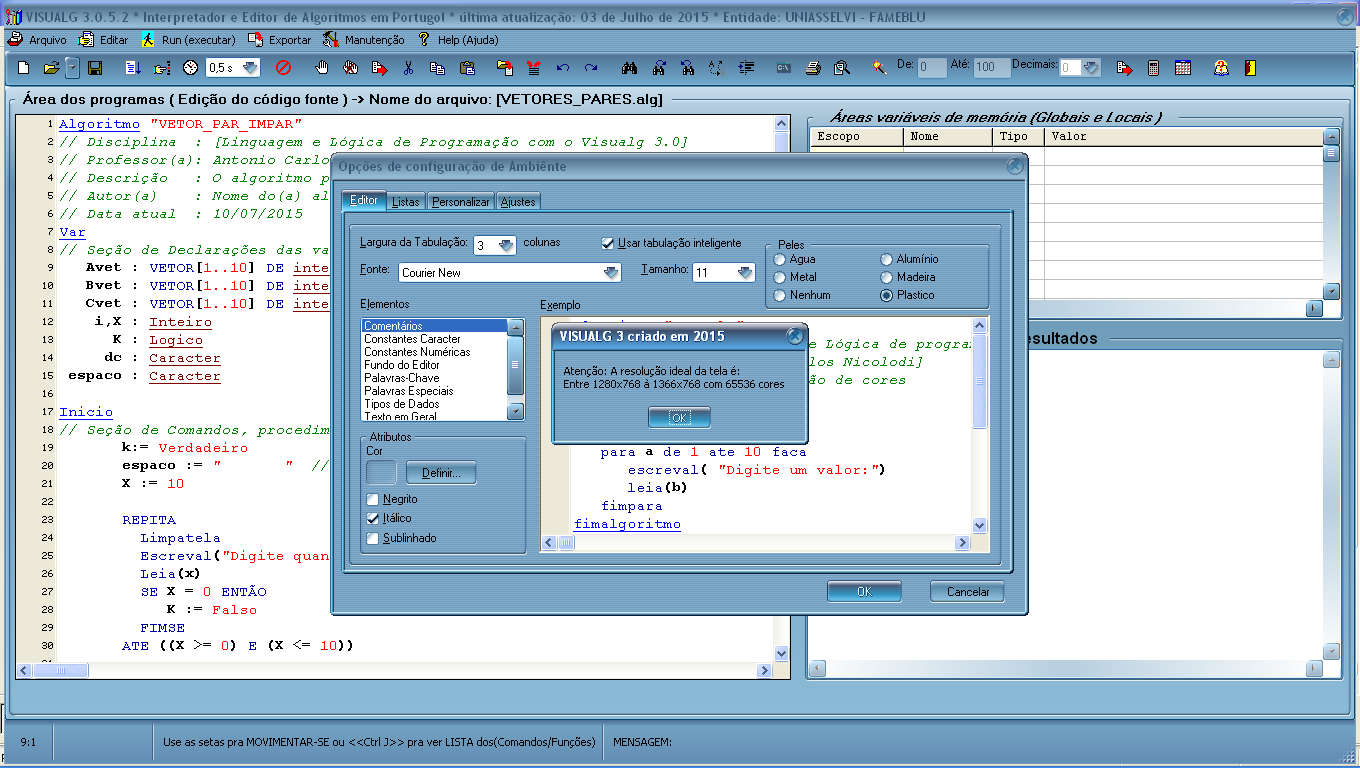1360x768 pixels.
Task: Click the printer icon to print the algorithm
Action: point(812,66)
